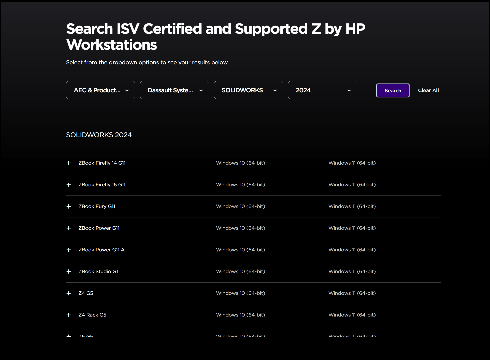Click Windows 11 (64-bit) in ZBook Firefly 14 G11 row

(x=352, y=163)
